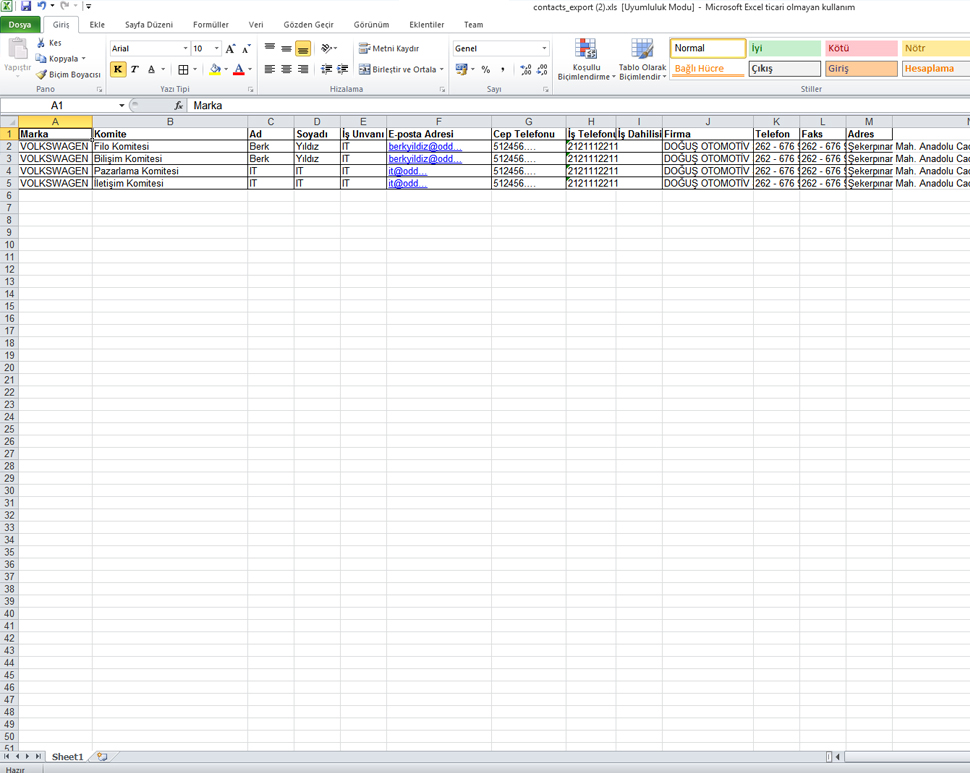The height and width of the screenshot is (773, 970).
Task: Apply the Bağlı Hücre cell style
Action: tap(708, 69)
